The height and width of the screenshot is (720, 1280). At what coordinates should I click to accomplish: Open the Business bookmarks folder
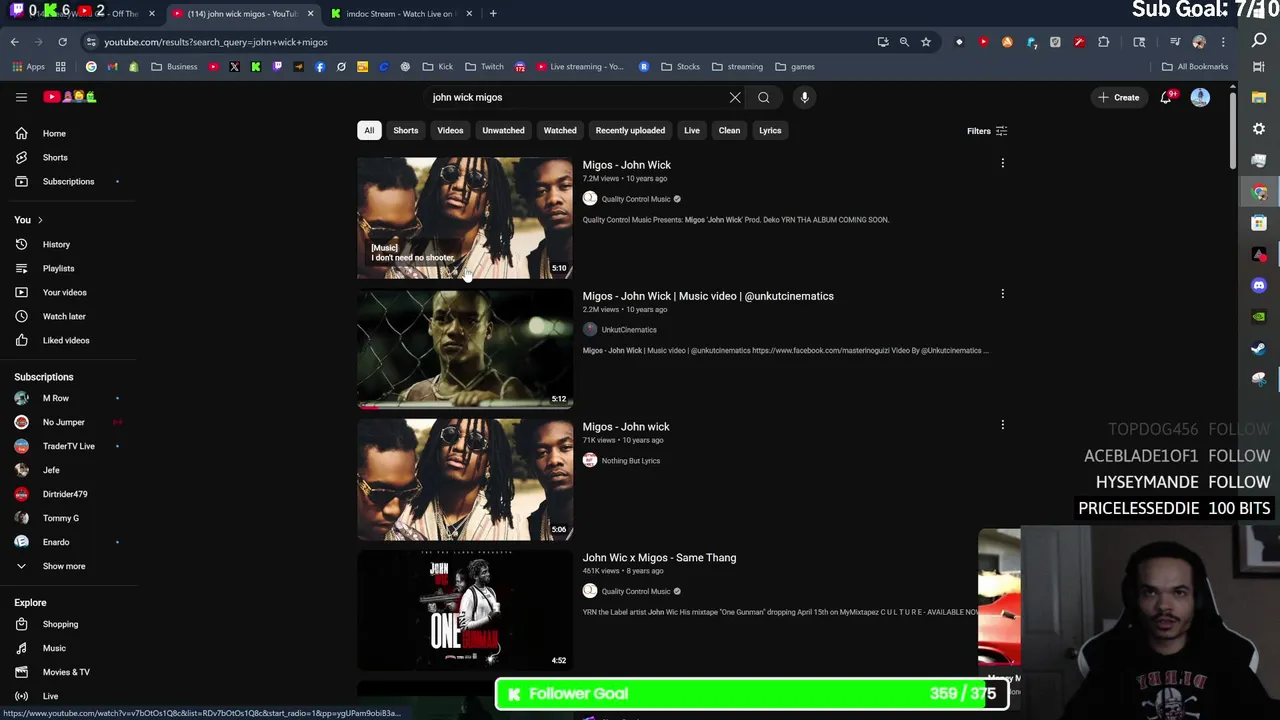[174, 67]
